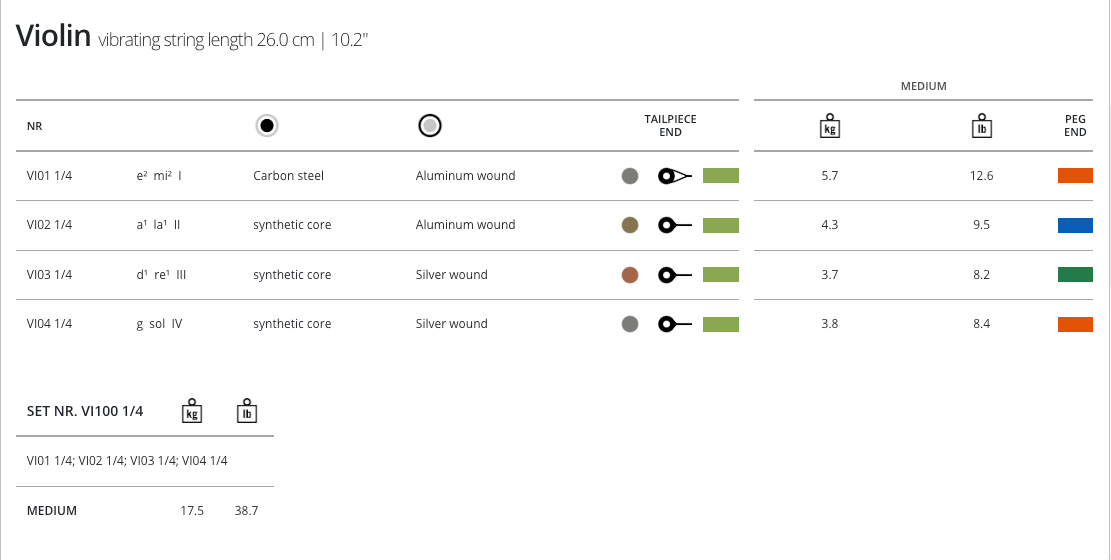Select the reddish-brown ball color dot for VI03

[630, 275]
